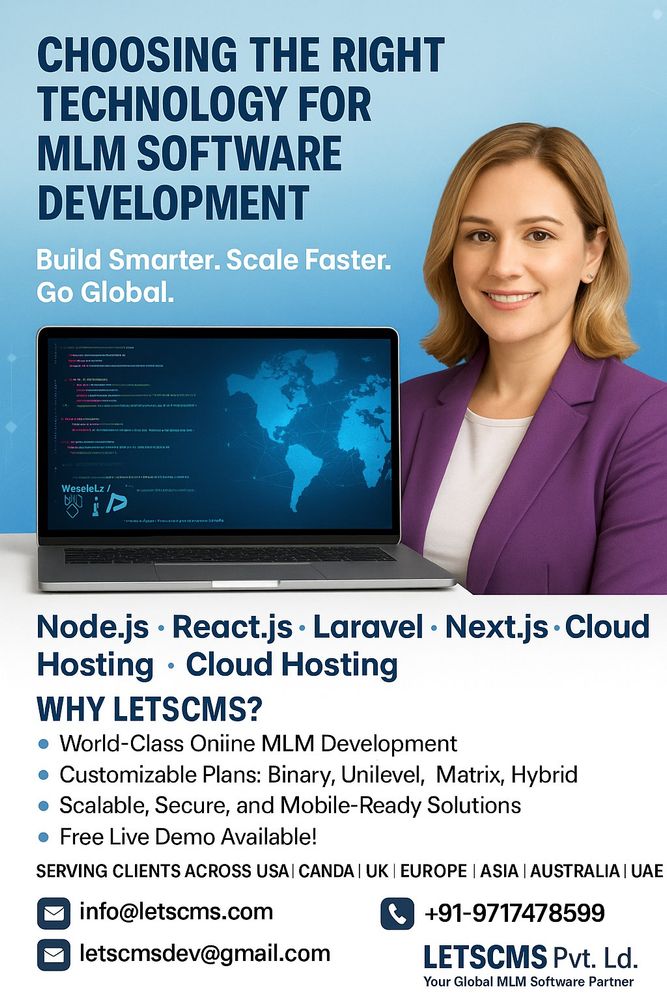Click 'SERVING CLIENTS ACROSS USA' text
Viewport: 667px width, 1000px height.
[163, 871]
